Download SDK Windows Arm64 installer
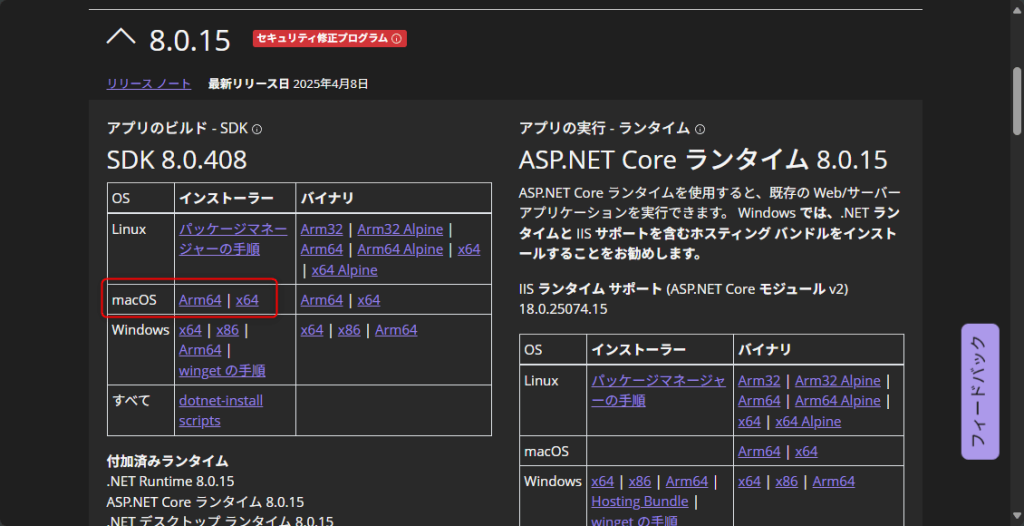1024x526 pixels. coord(200,350)
